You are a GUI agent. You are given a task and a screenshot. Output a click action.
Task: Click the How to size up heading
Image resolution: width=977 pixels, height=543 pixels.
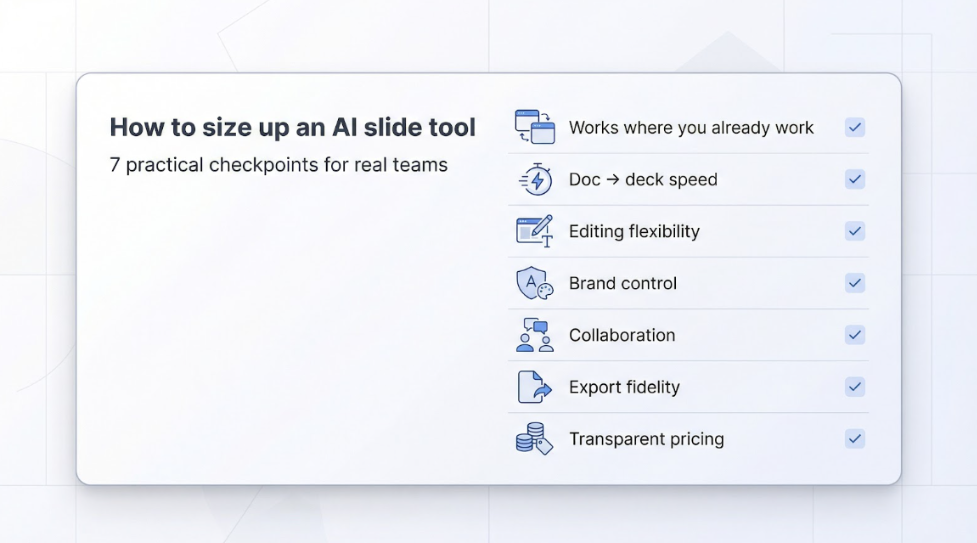(292, 128)
